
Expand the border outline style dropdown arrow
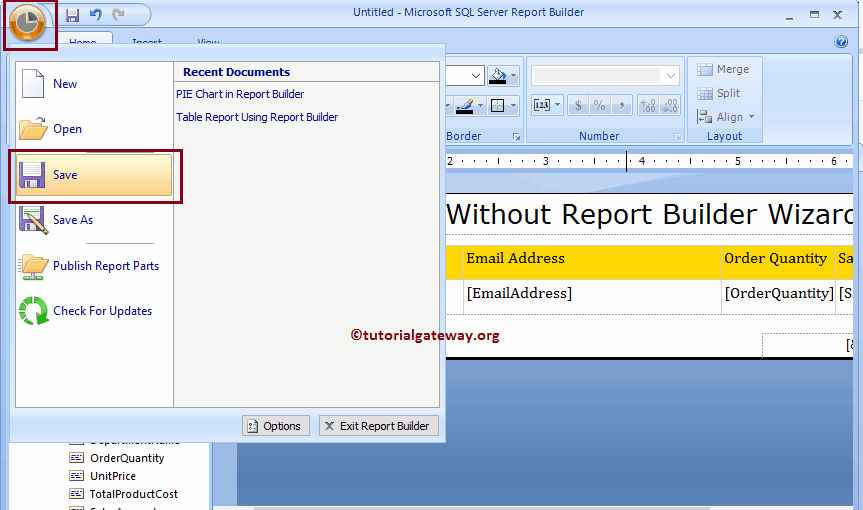(514, 106)
